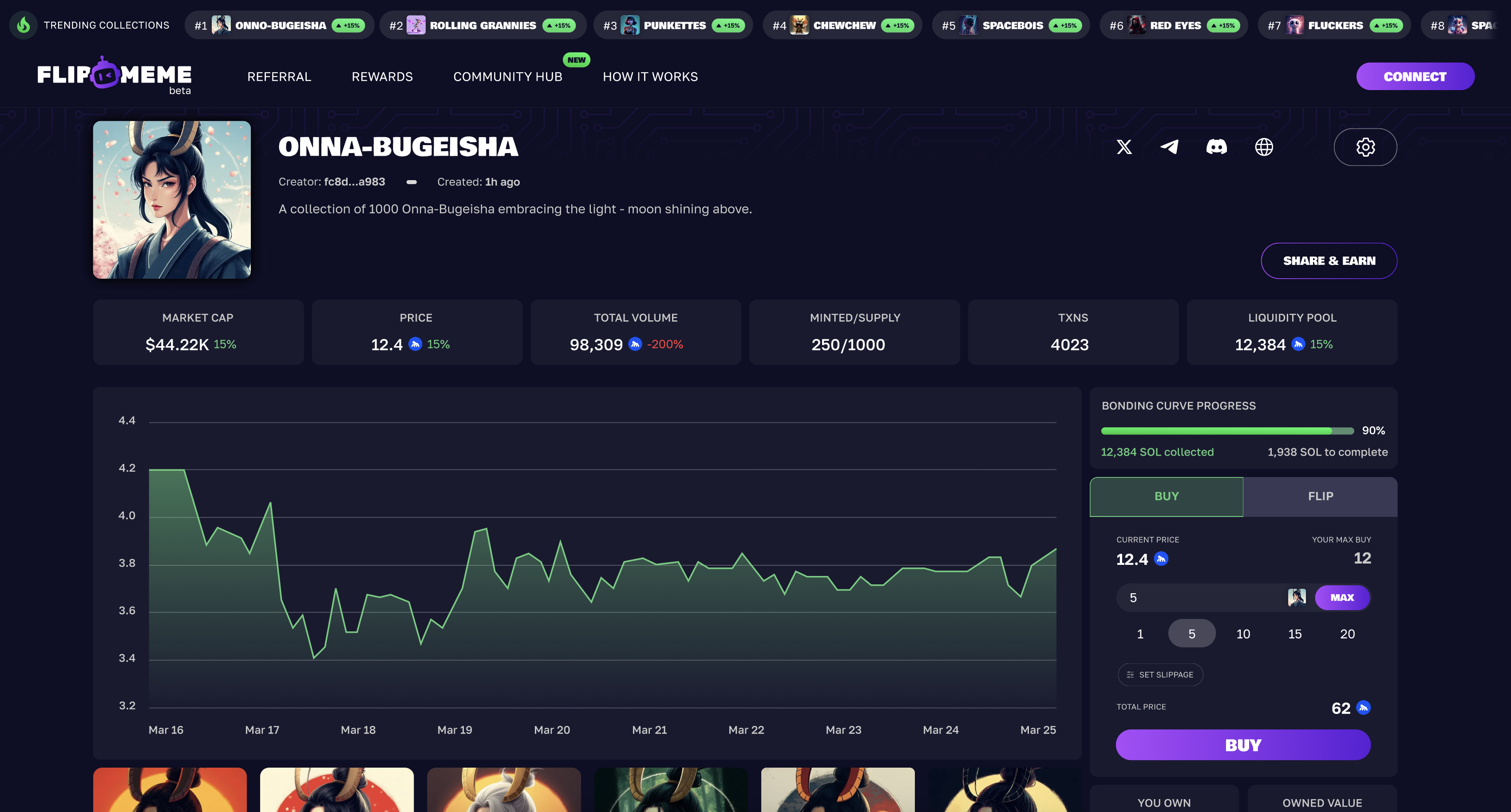
Task: Open the Telegram social link
Action: (1170, 146)
